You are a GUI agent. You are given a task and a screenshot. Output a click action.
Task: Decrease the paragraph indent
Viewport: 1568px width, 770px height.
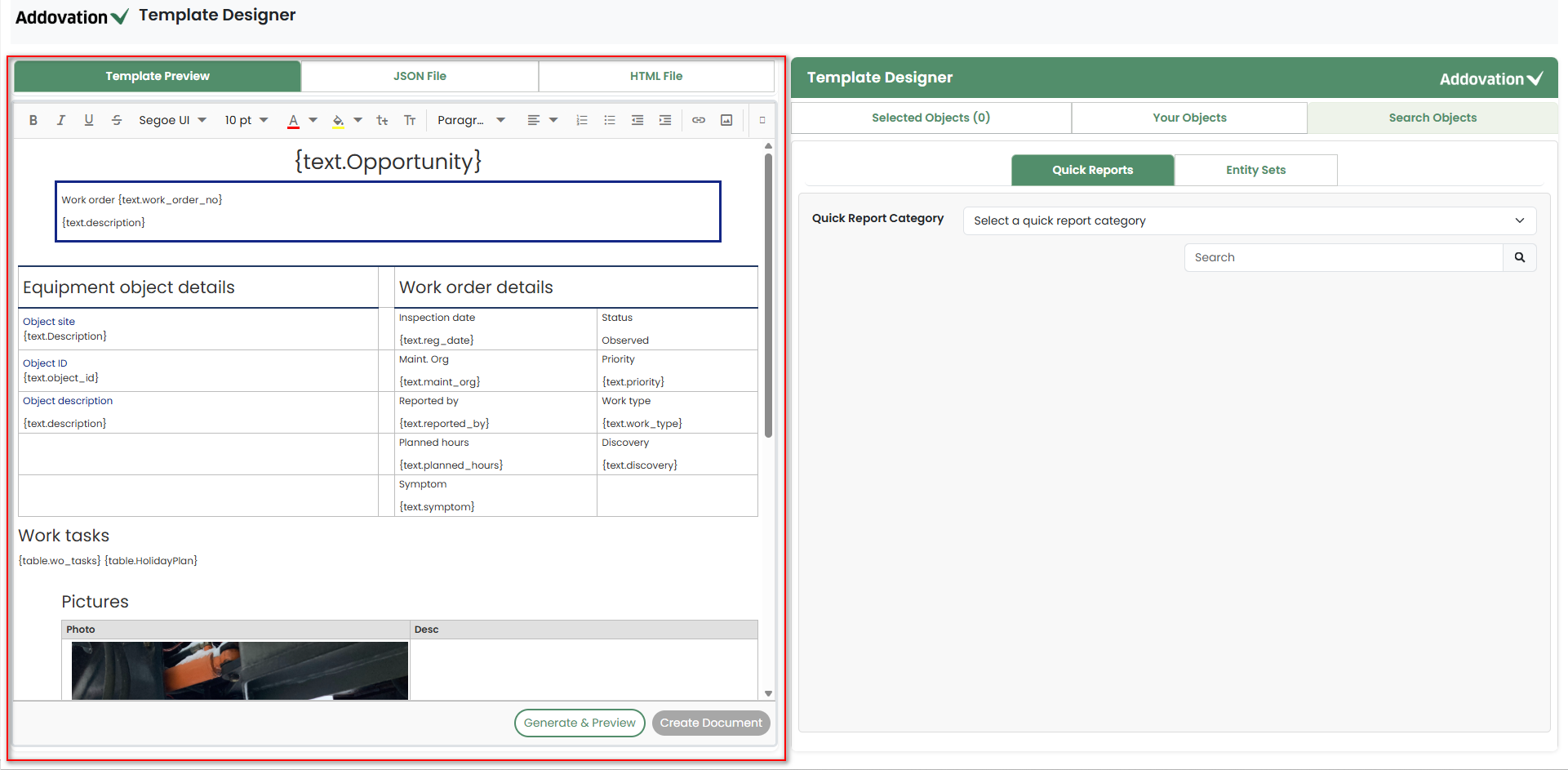coord(637,120)
